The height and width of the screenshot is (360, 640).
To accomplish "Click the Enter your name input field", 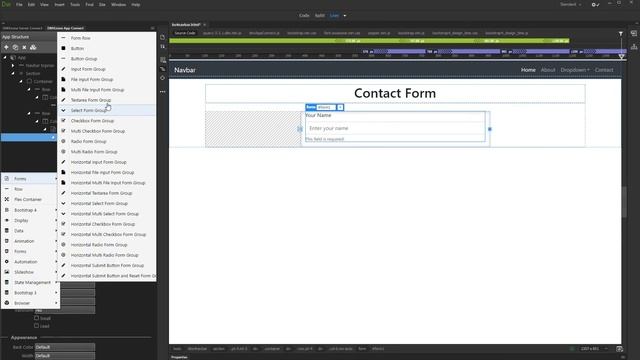I will pyautogui.click(x=395, y=128).
